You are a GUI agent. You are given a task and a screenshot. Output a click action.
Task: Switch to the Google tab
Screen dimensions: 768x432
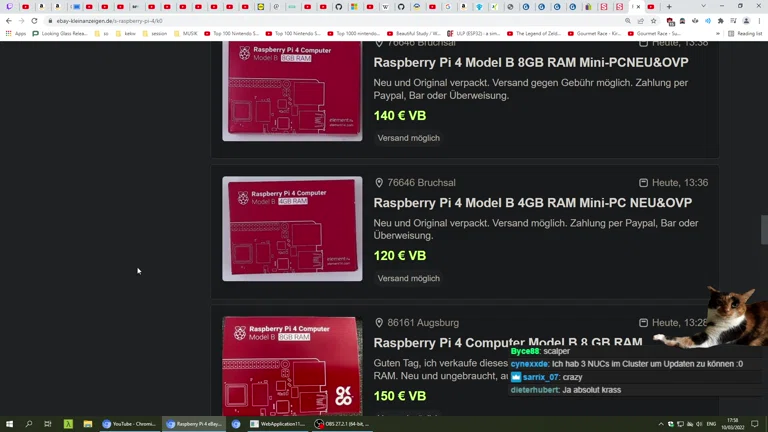tap(448, 7)
